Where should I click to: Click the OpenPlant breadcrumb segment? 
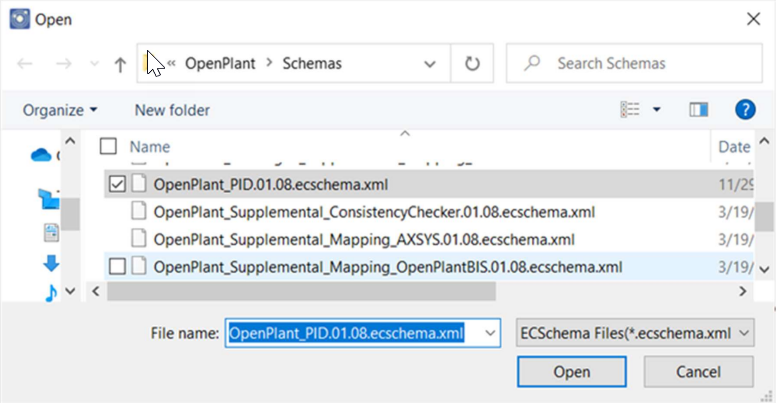click(220, 64)
